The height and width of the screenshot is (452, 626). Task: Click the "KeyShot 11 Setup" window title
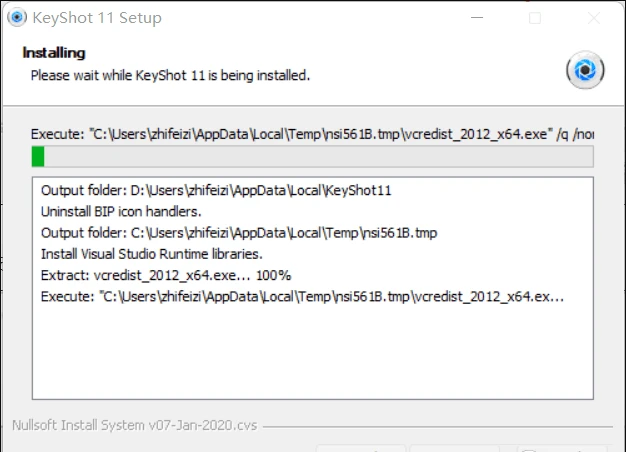pyautogui.click(x=97, y=18)
